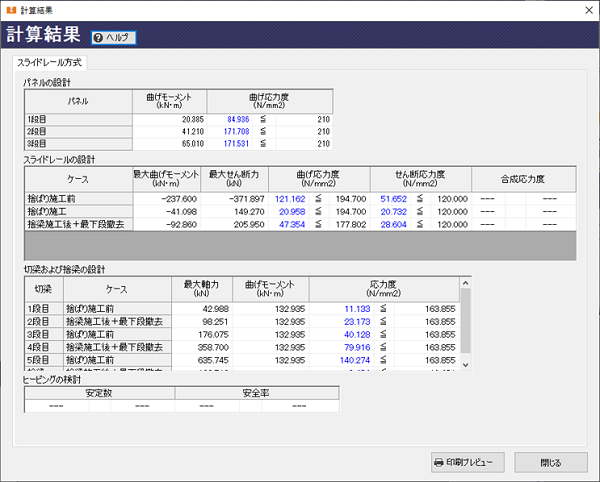Click bending stress value 84.936
This screenshot has width=600, height=482.
tap(238, 119)
